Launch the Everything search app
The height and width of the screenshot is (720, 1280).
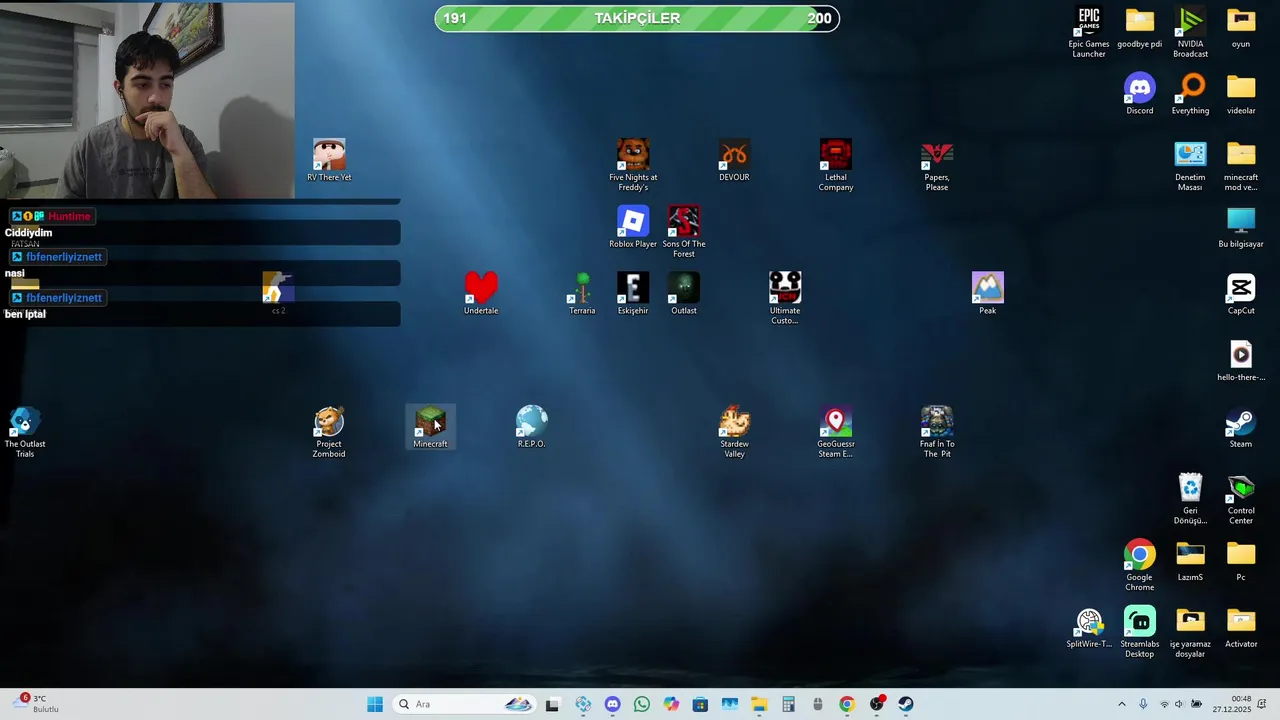[1190, 94]
